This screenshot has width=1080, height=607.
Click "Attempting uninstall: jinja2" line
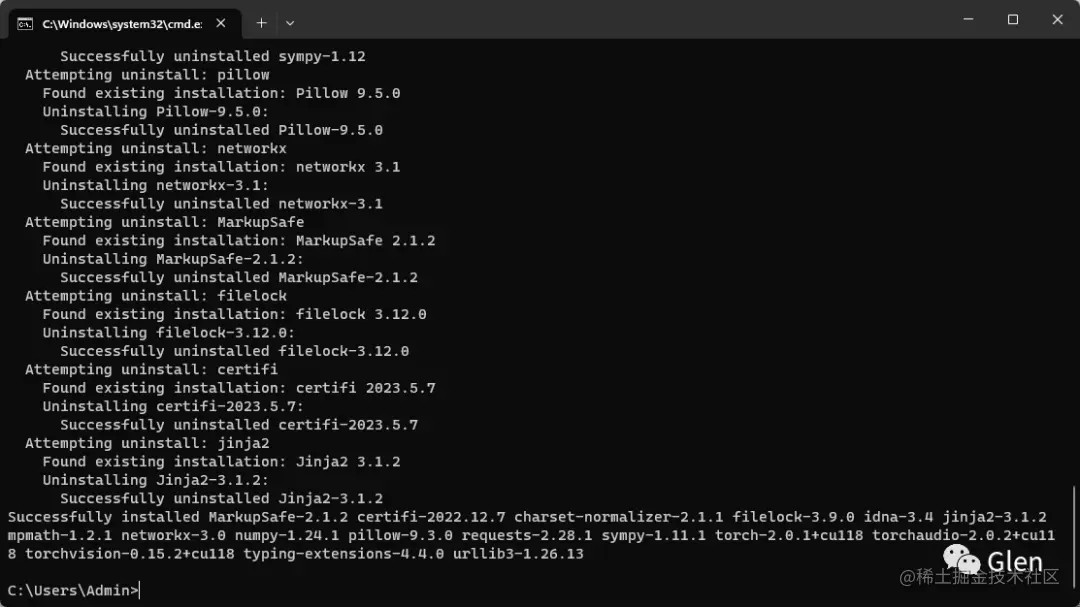147,443
